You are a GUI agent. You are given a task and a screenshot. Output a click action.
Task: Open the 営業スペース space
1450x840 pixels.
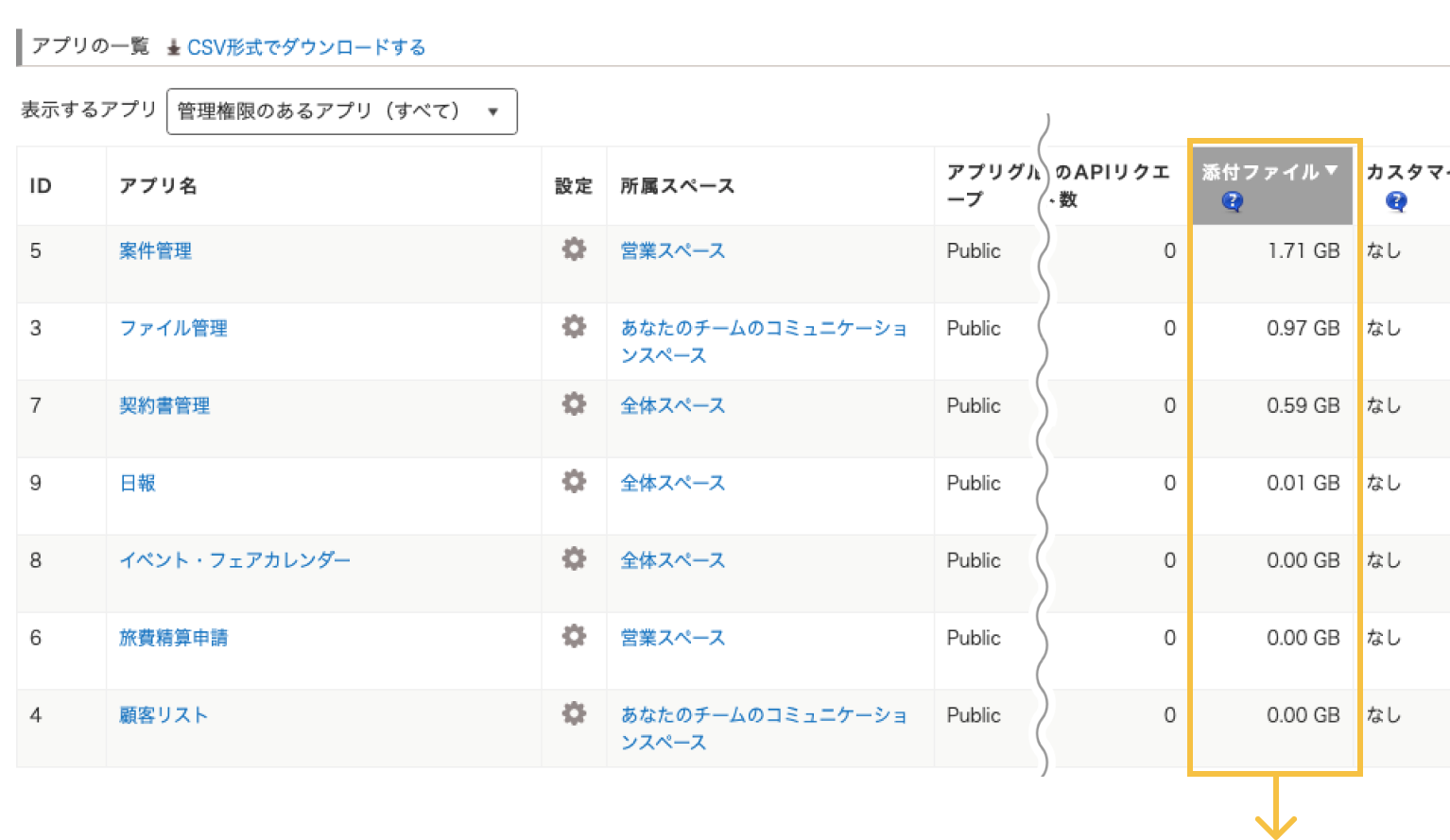coord(672,250)
